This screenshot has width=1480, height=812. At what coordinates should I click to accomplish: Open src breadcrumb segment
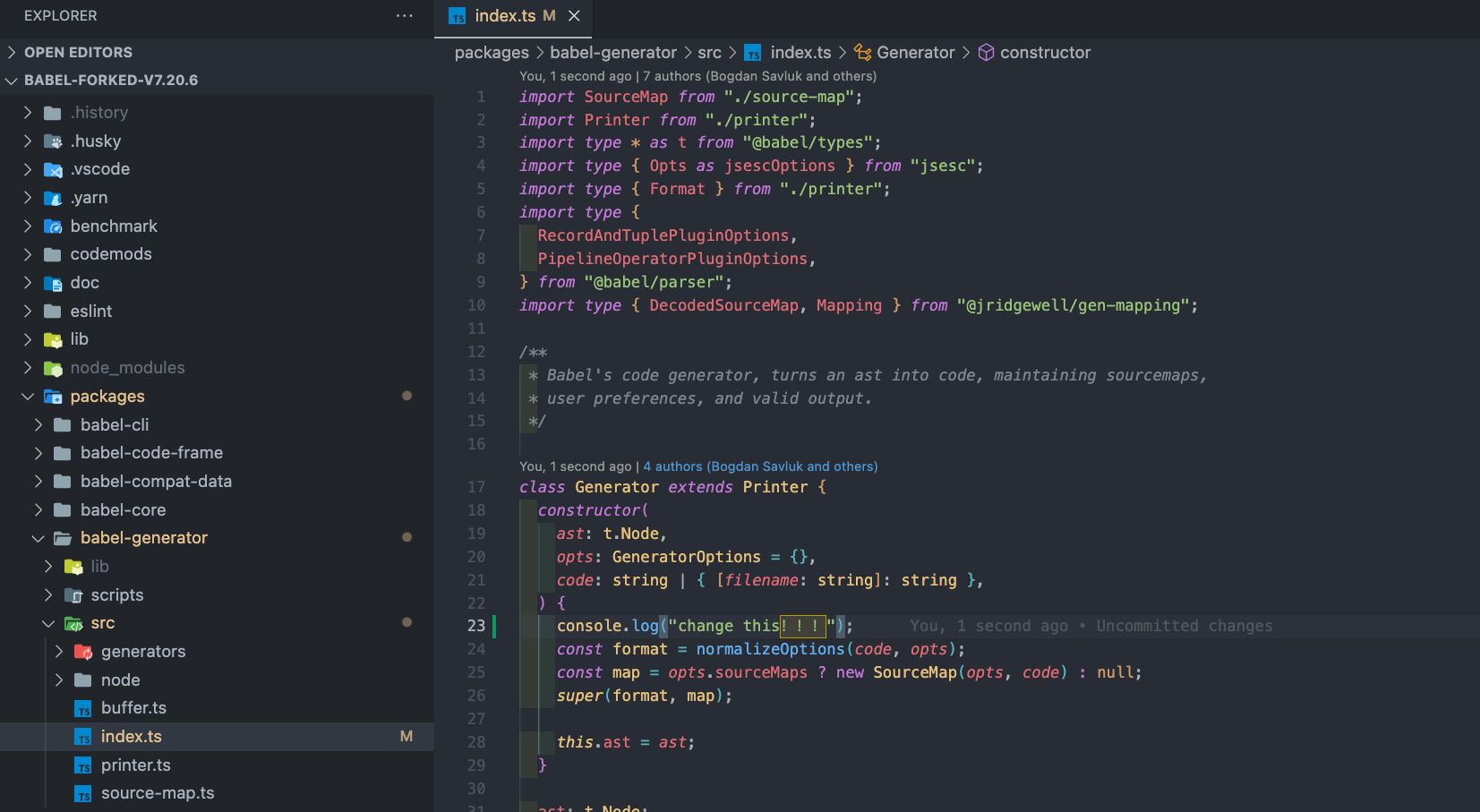pyautogui.click(x=709, y=53)
